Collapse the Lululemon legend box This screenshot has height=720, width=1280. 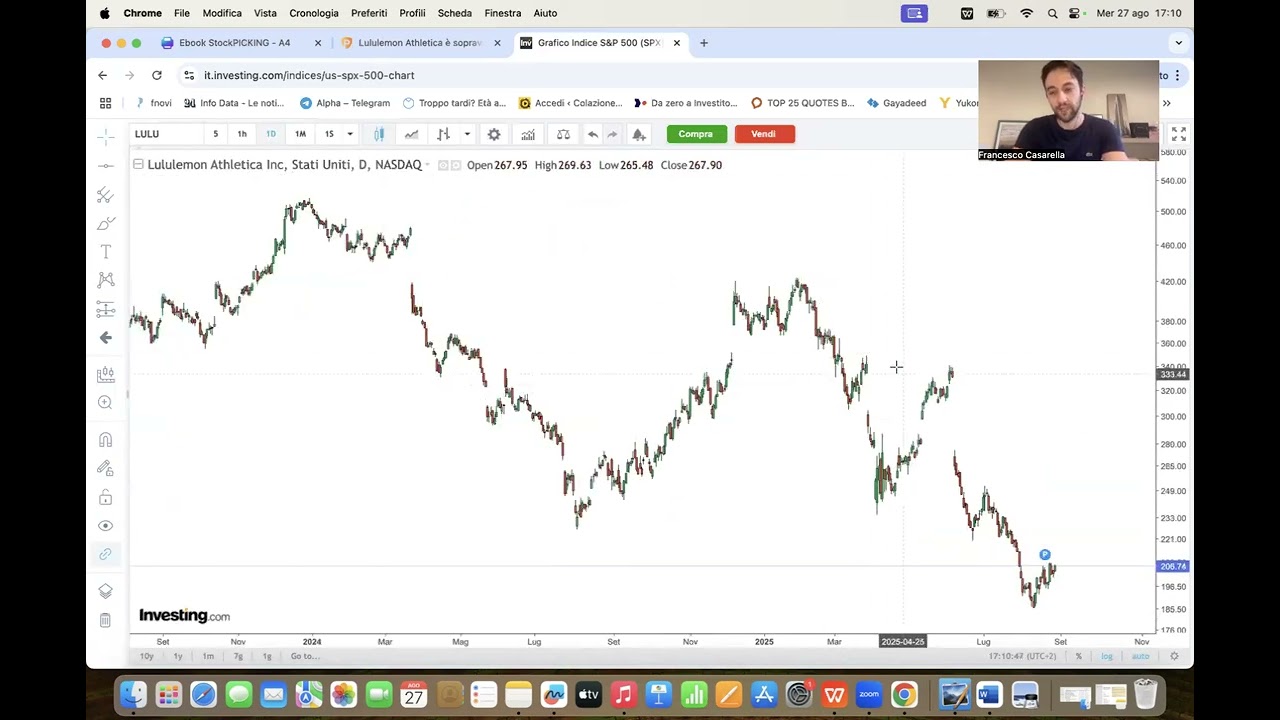pyautogui.click(x=138, y=164)
